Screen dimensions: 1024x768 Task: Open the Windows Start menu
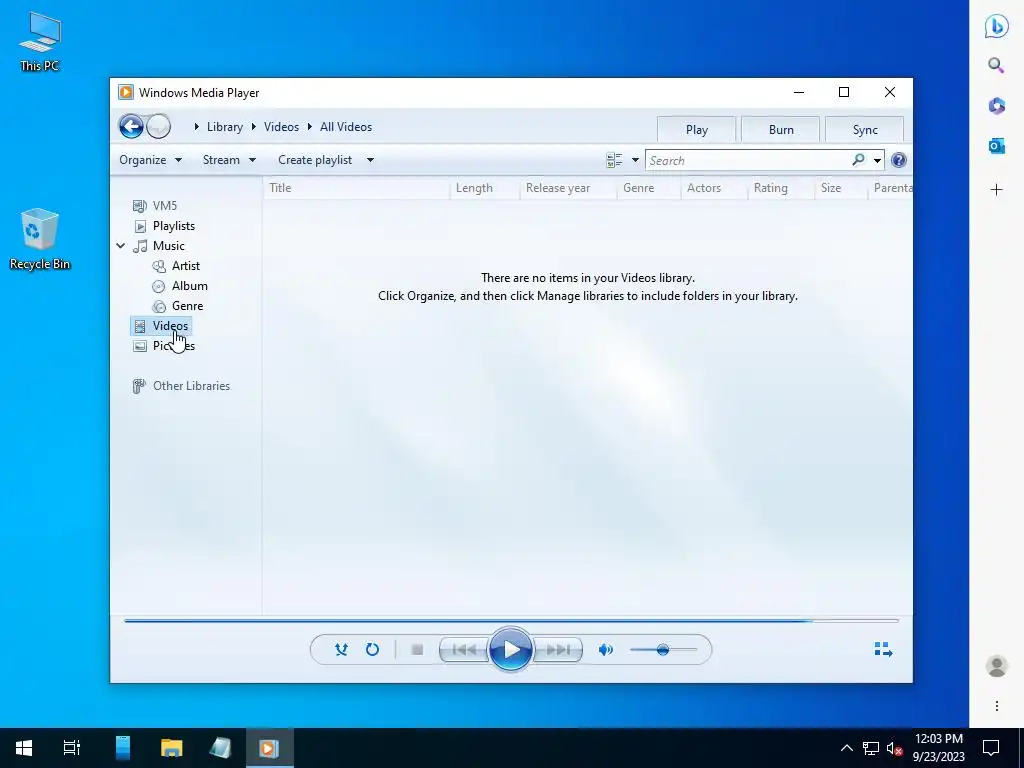click(24, 748)
